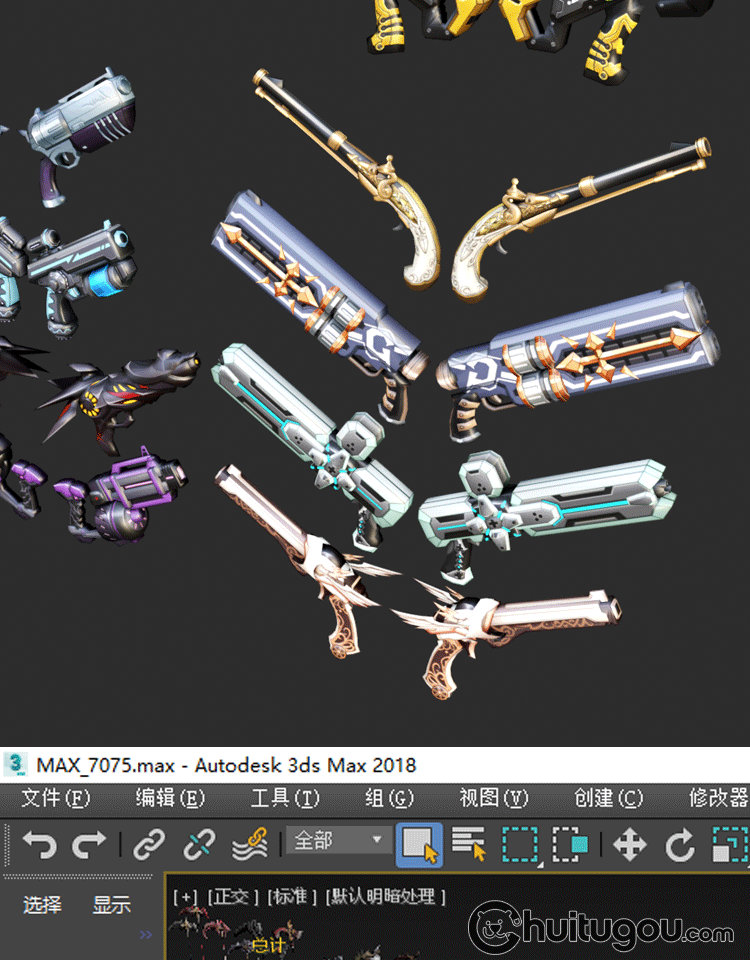
Task: Click the [默认明暗处理] viewport shading label
Action: point(386,896)
